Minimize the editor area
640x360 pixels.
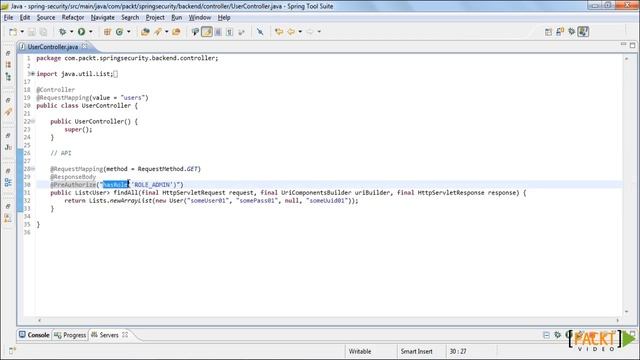(x=623, y=44)
